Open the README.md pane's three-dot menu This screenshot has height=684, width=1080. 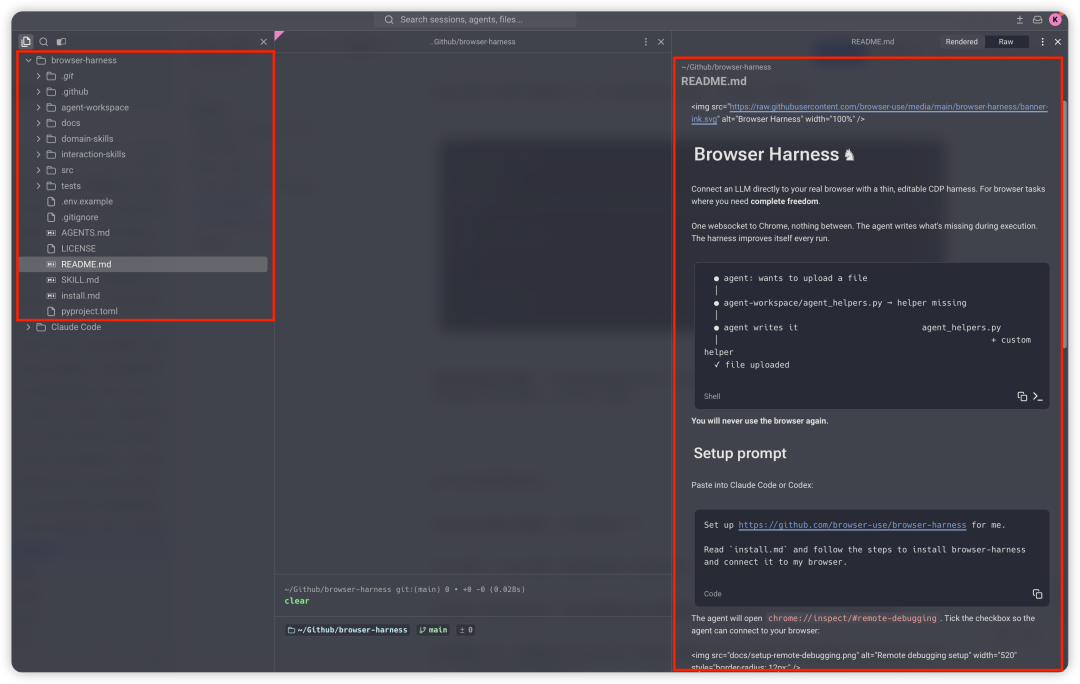pyautogui.click(x=1042, y=42)
